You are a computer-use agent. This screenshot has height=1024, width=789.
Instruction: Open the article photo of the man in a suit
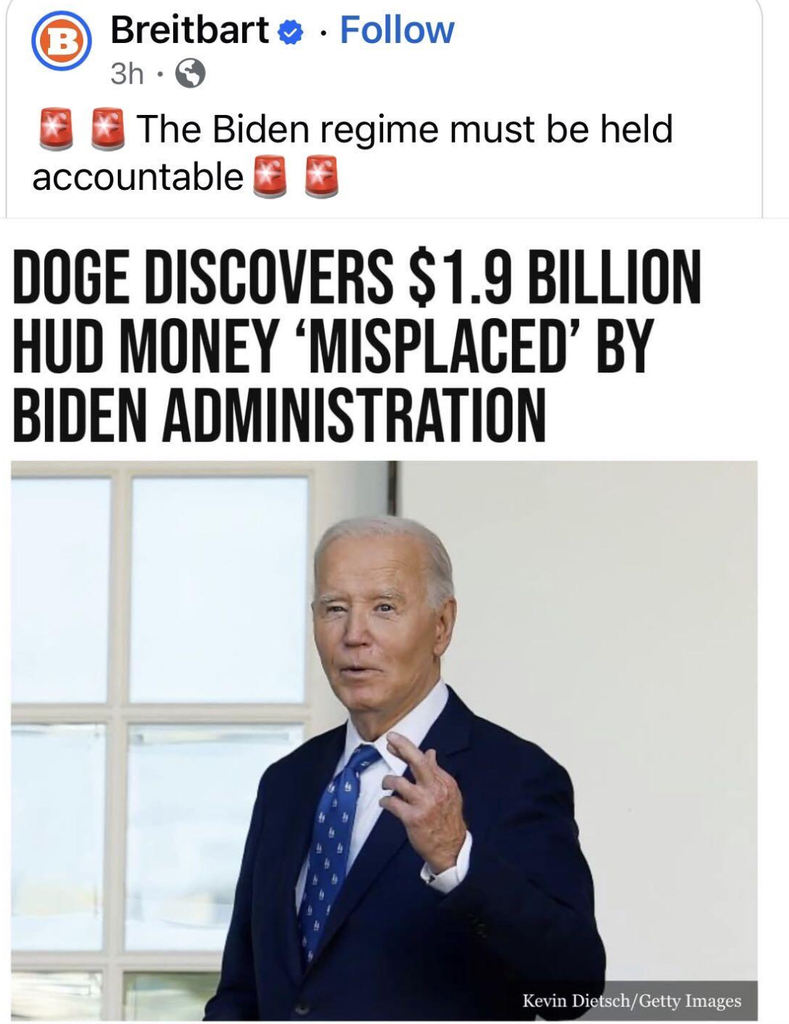(x=384, y=740)
